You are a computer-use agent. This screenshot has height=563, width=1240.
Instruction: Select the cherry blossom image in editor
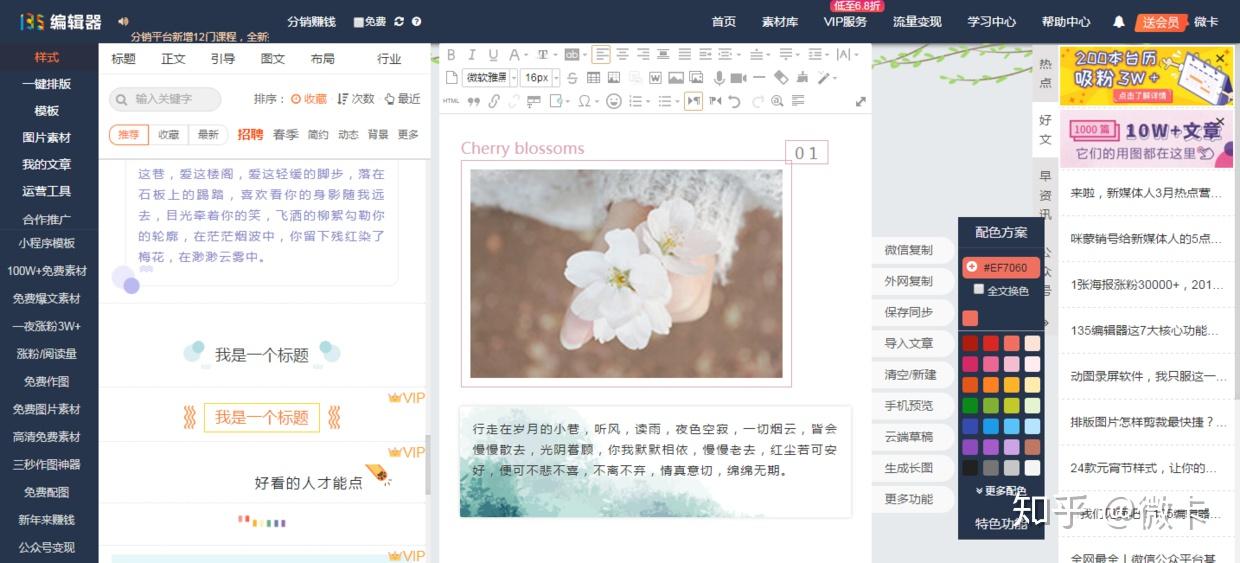626,273
